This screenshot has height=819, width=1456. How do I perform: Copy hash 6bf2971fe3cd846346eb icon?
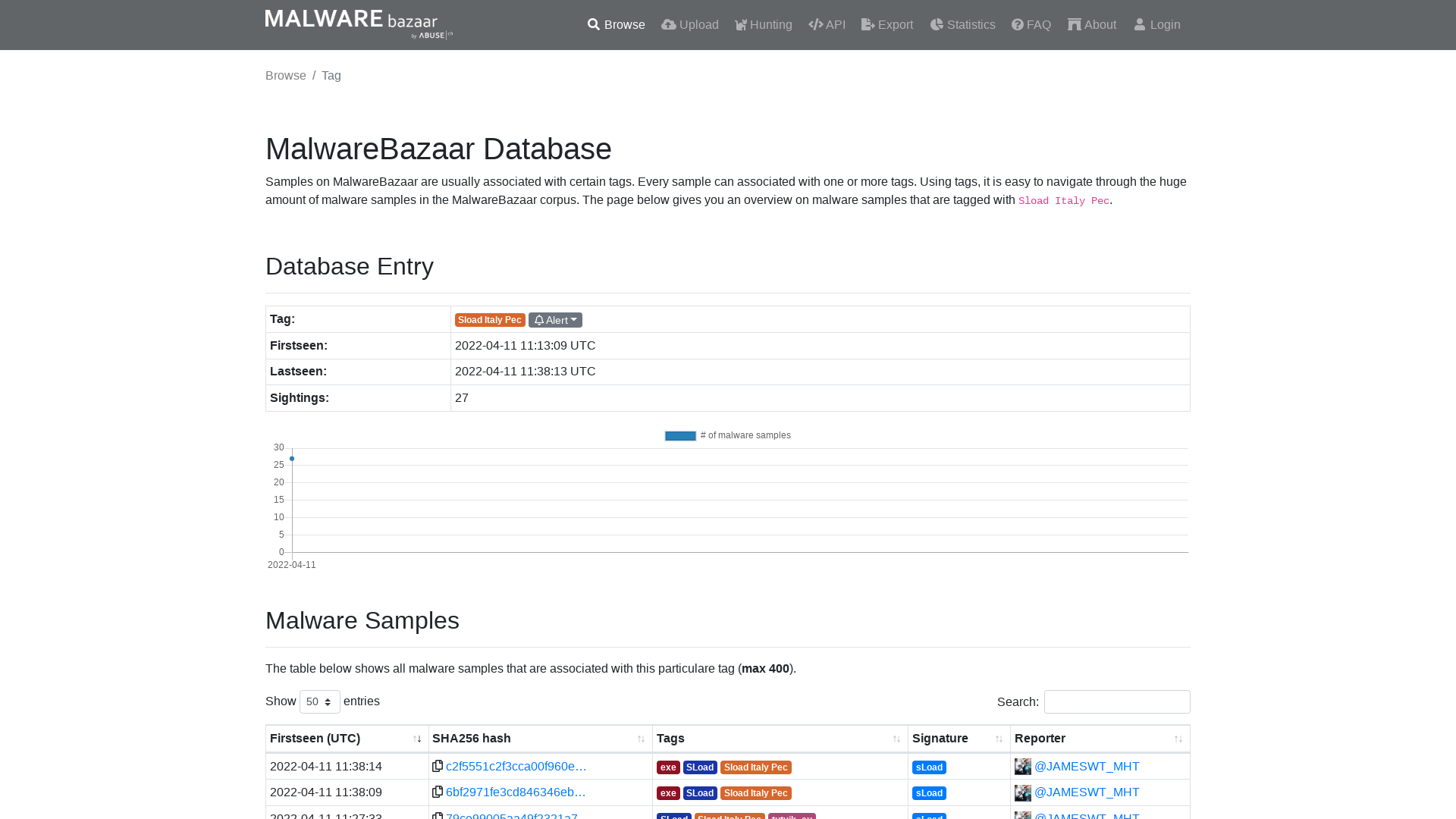(x=438, y=792)
